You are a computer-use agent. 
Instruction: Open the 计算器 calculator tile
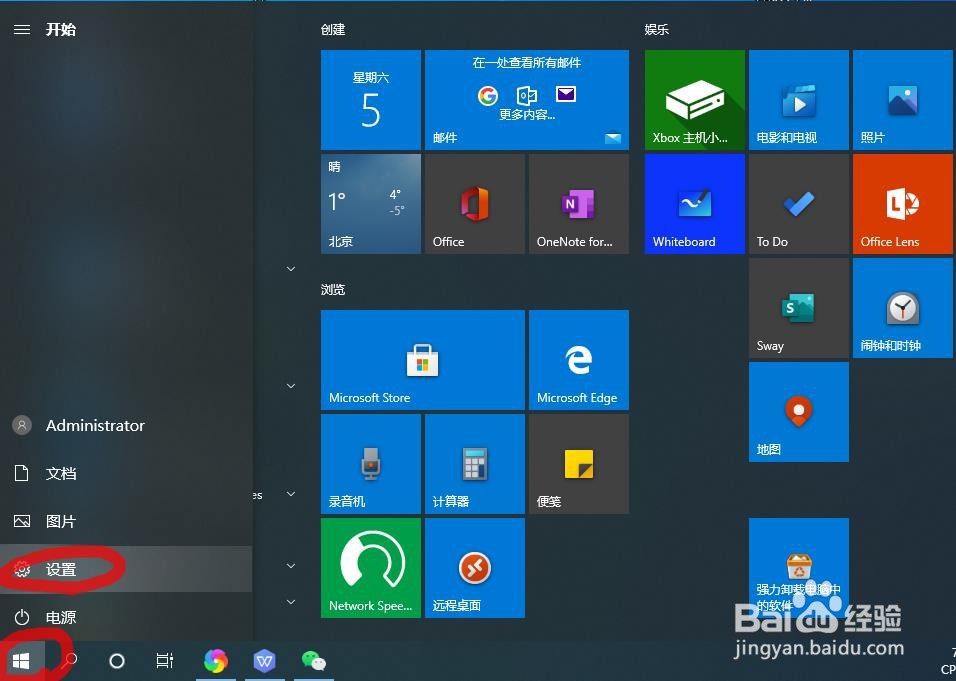tap(474, 464)
